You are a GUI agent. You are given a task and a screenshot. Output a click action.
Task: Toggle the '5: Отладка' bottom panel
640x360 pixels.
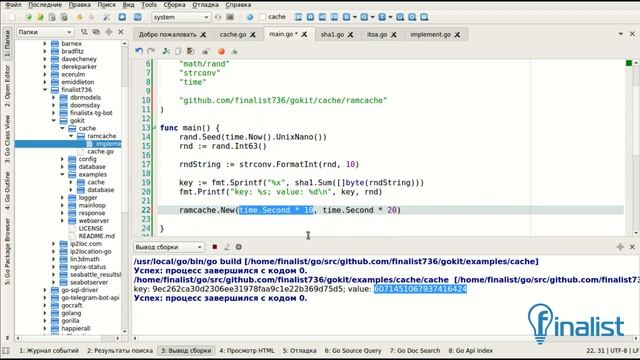(300, 351)
